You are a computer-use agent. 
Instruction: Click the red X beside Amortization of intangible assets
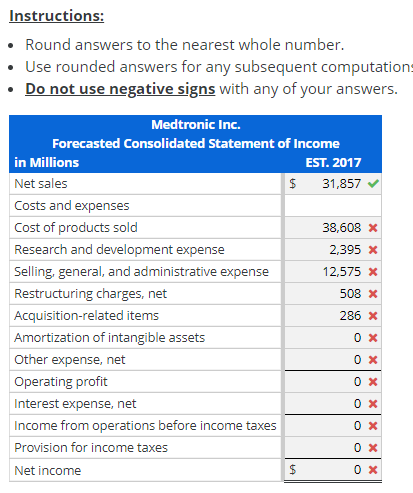pos(373,338)
